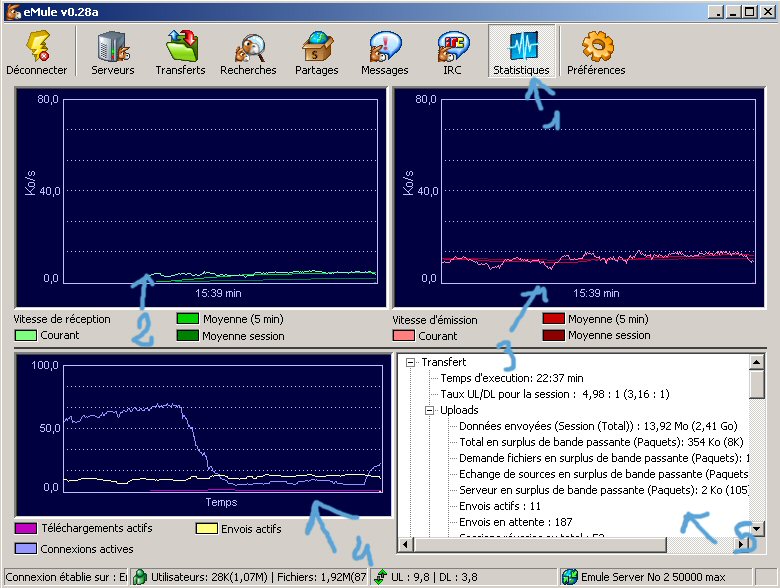This screenshot has height=588, width=780.
Task: Click the blue Connexions actives swatch
Action: 26,549
